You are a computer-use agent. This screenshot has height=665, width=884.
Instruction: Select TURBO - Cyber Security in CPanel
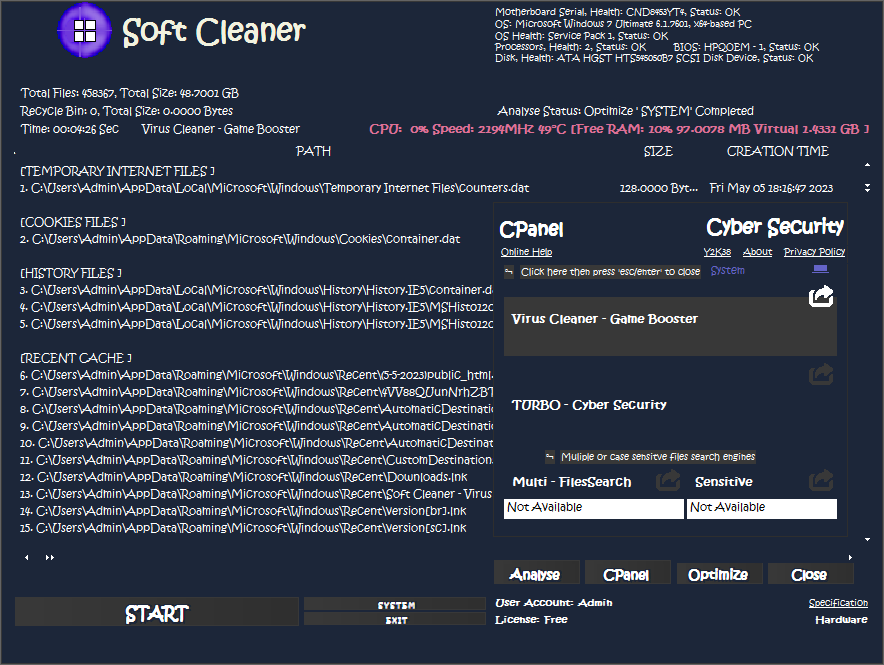tap(589, 405)
